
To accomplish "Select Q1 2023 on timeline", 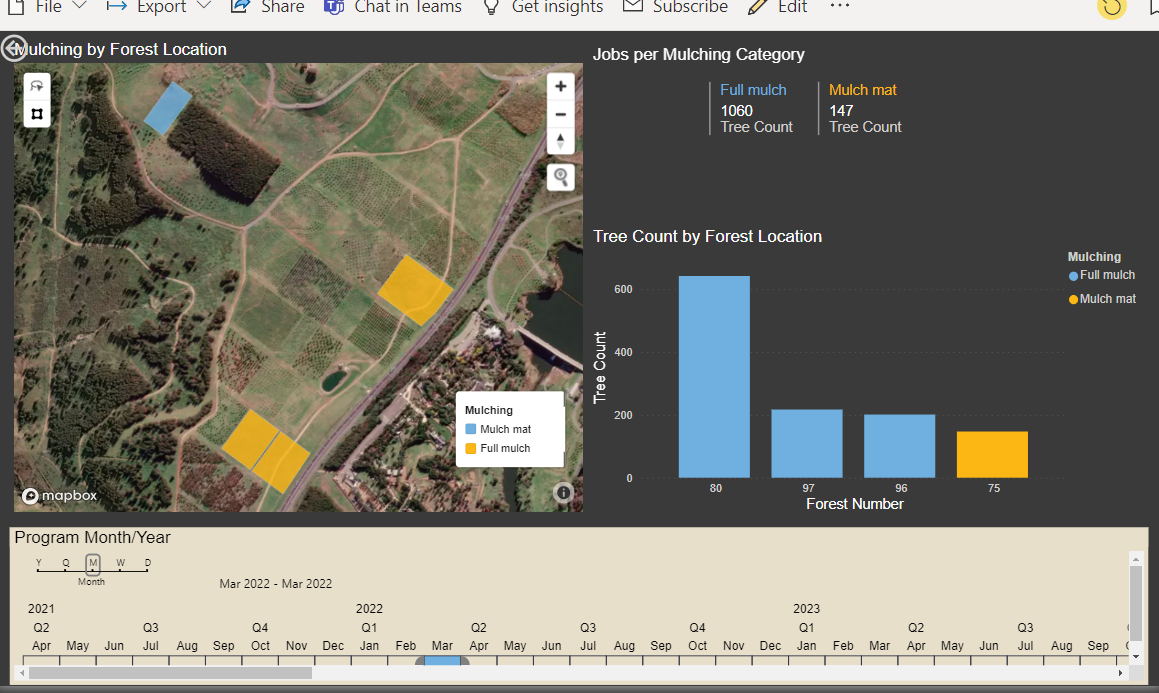I will click(x=806, y=627).
